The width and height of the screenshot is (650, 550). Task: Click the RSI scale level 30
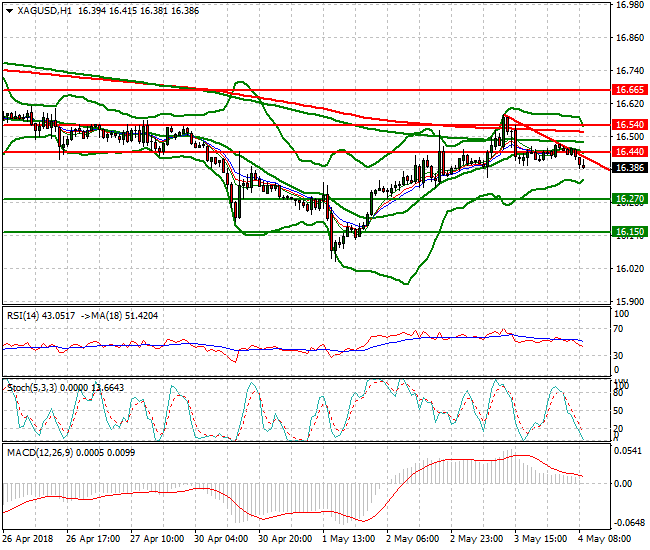click(618, 356)
